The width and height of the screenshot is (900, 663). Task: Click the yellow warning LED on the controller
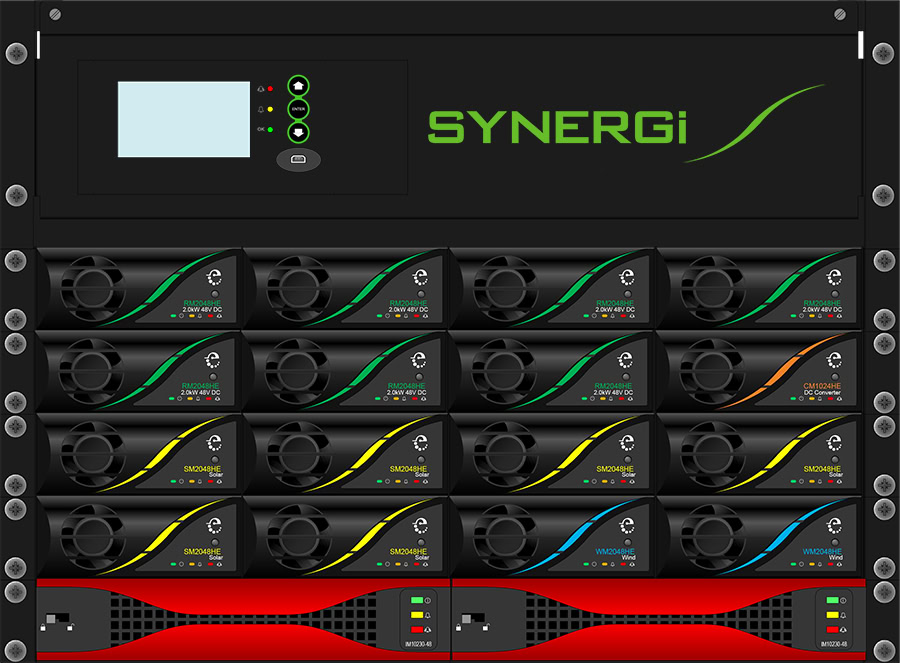click(270, 109)
